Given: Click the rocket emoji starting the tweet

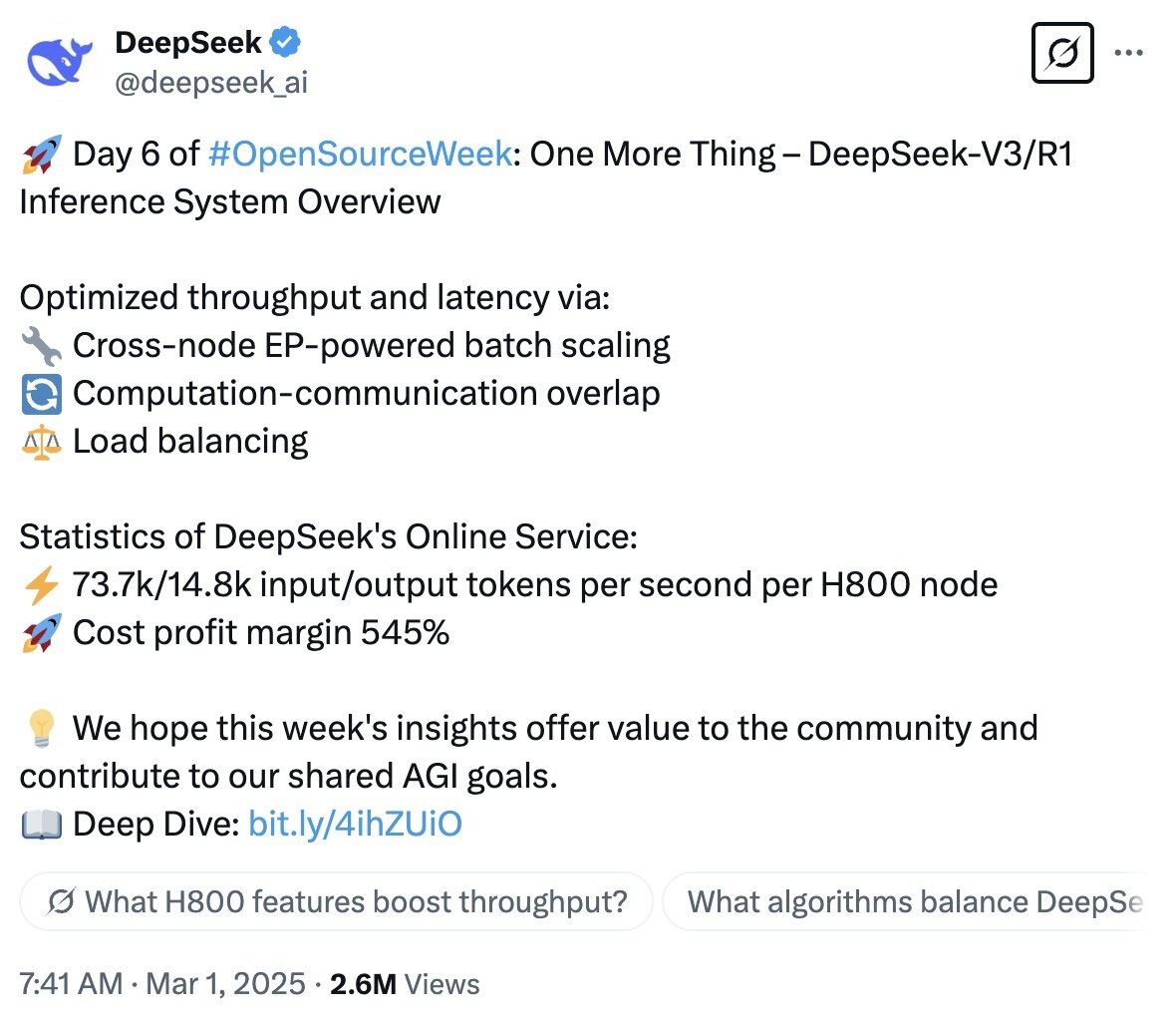Looking at the screenshot, I should (x=38, y=153).
